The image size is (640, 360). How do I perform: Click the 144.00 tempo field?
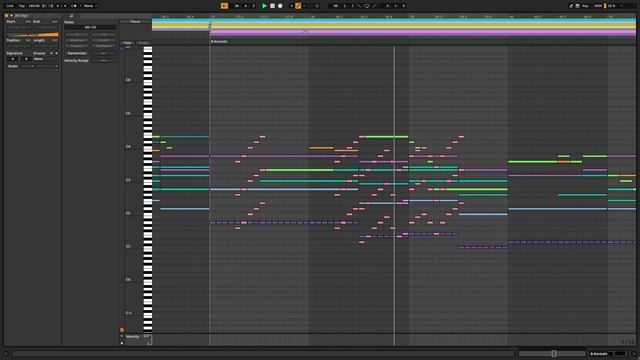coord(34,6)
